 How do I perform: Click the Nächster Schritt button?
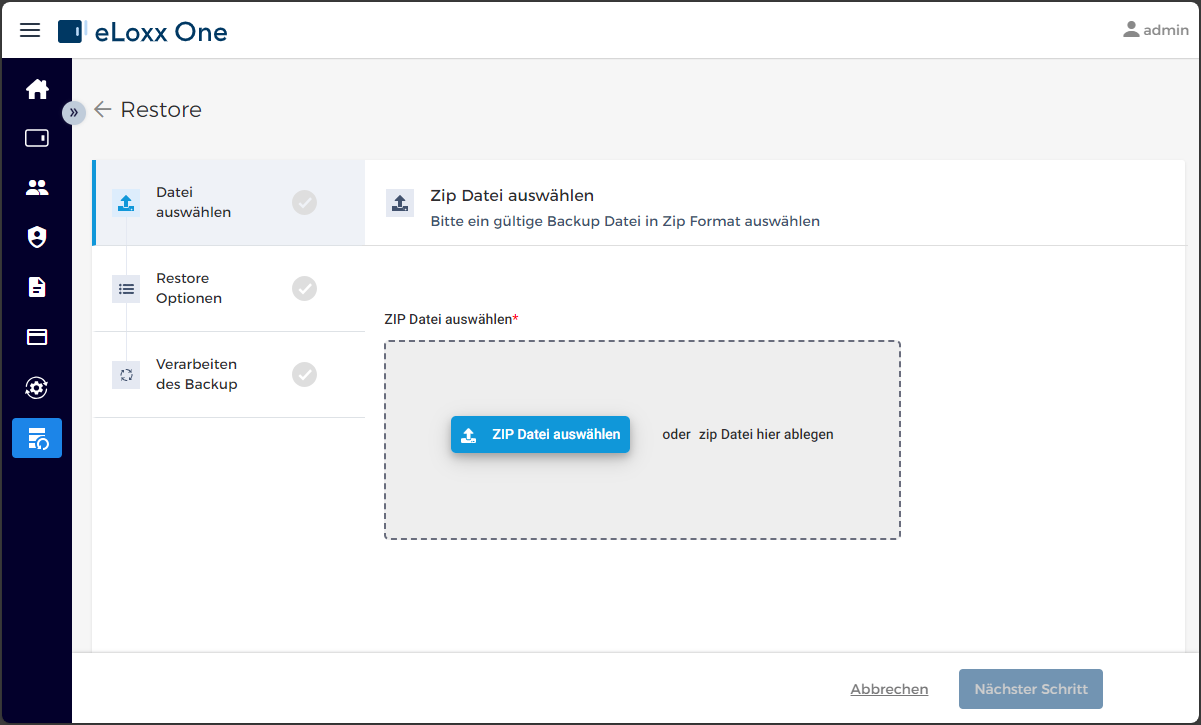tap(1031, 689)
